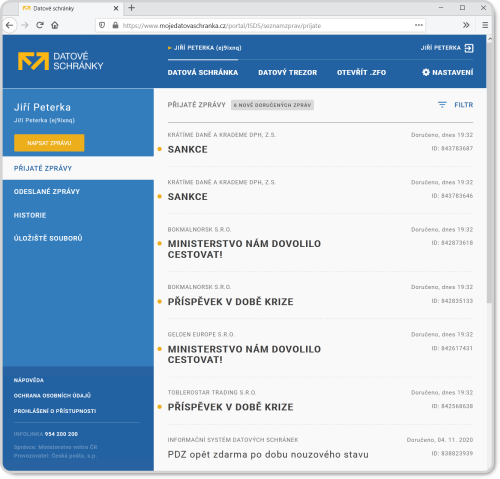Select the JIŘÍ PETERKA (ej9ixnq) mailbox selector
Viewport: 500px width, 479px height.
pyautogui.click(x=205, y=48)
